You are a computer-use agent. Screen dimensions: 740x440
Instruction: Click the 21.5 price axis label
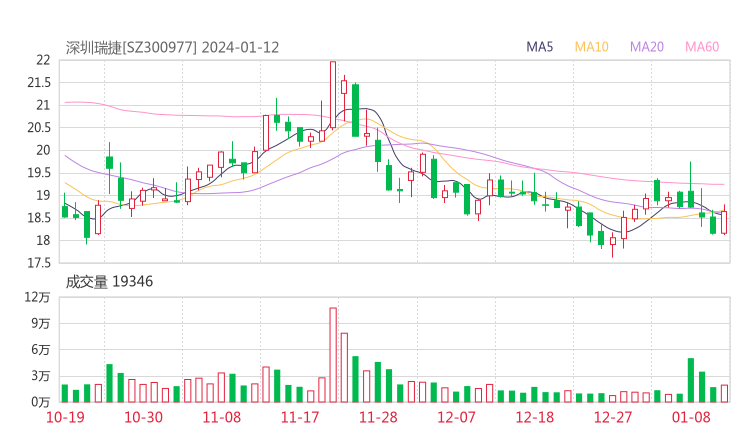[x=39, y=83]
